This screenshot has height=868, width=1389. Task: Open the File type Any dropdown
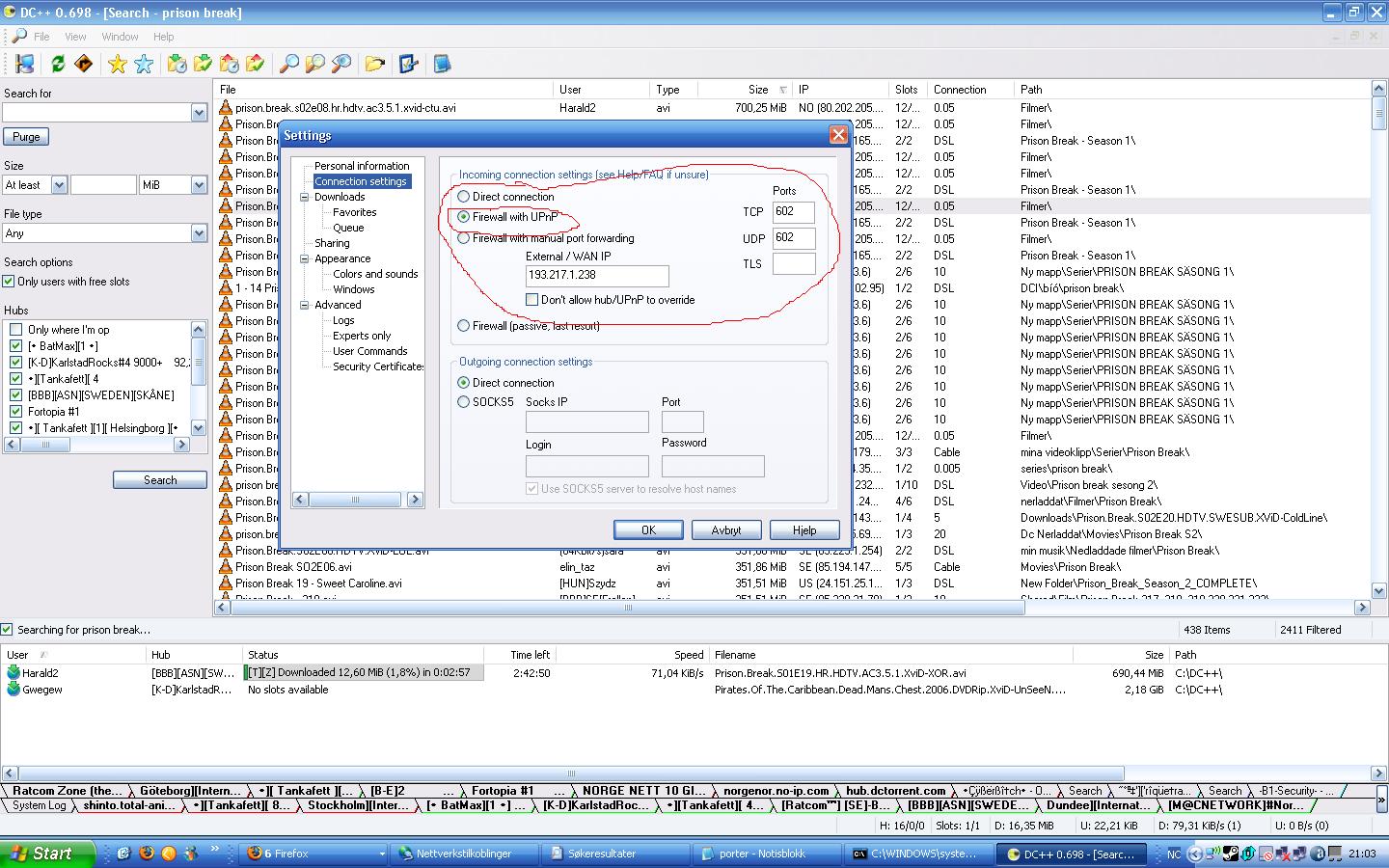click(x=199, y=233)
